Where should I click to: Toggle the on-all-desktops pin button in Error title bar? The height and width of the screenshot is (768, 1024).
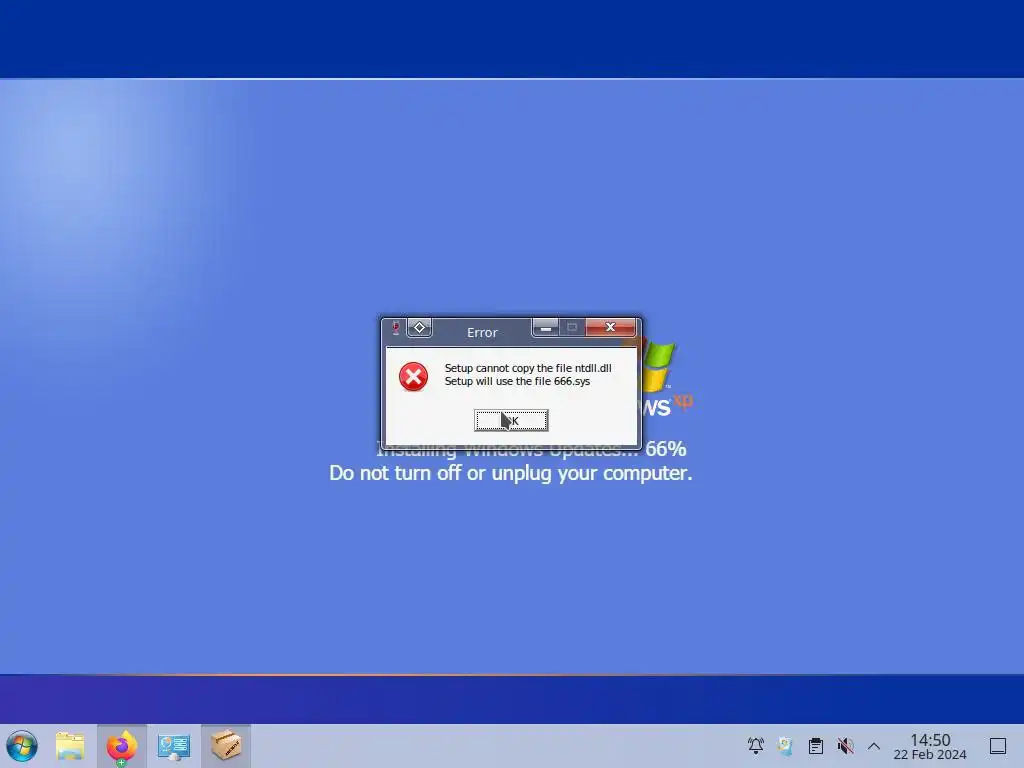[419, 327]
